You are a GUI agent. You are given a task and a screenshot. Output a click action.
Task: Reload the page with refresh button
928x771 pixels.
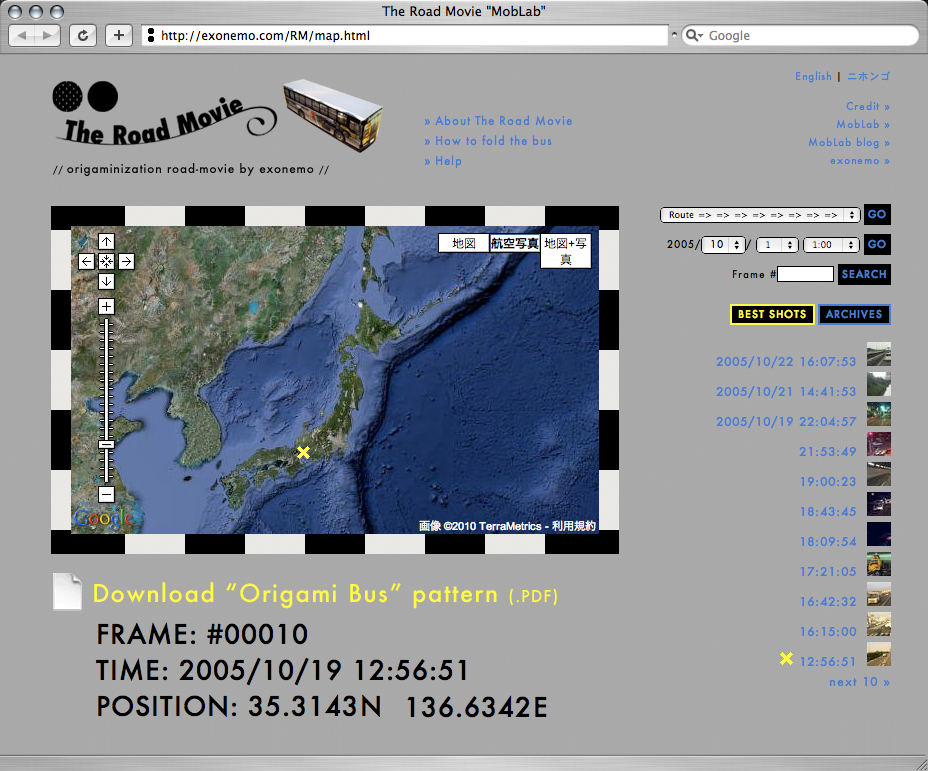83,36
